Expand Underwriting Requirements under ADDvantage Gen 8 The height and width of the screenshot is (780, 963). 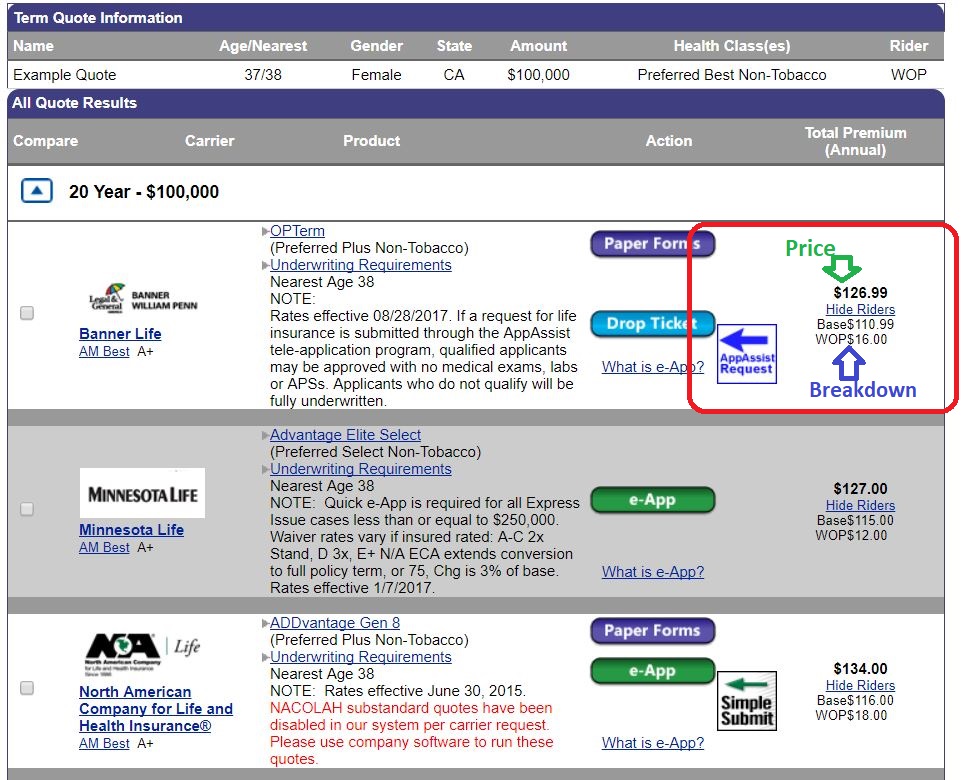361,657
